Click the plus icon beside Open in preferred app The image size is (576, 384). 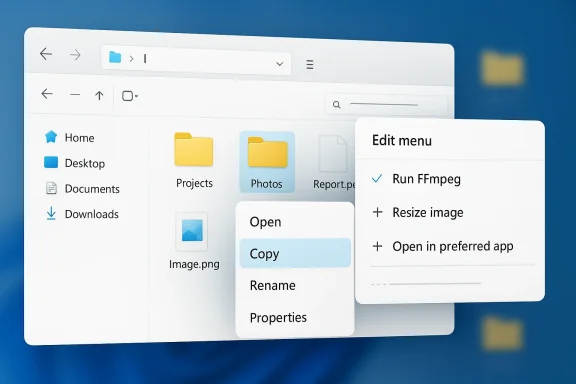[x=377, y=246]
